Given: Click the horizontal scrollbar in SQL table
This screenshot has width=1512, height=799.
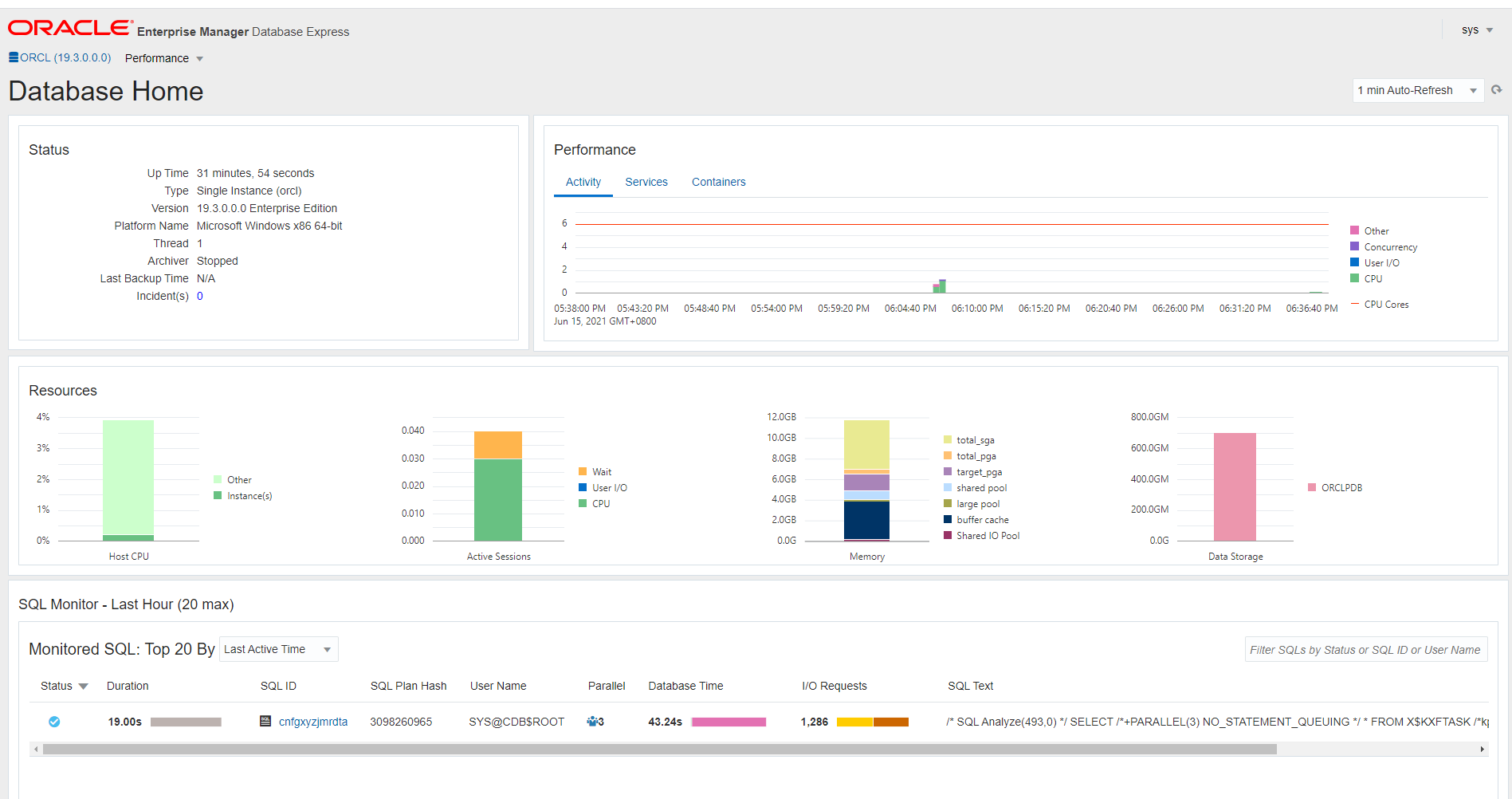Looking at the screenshot, I should point(660,750).
